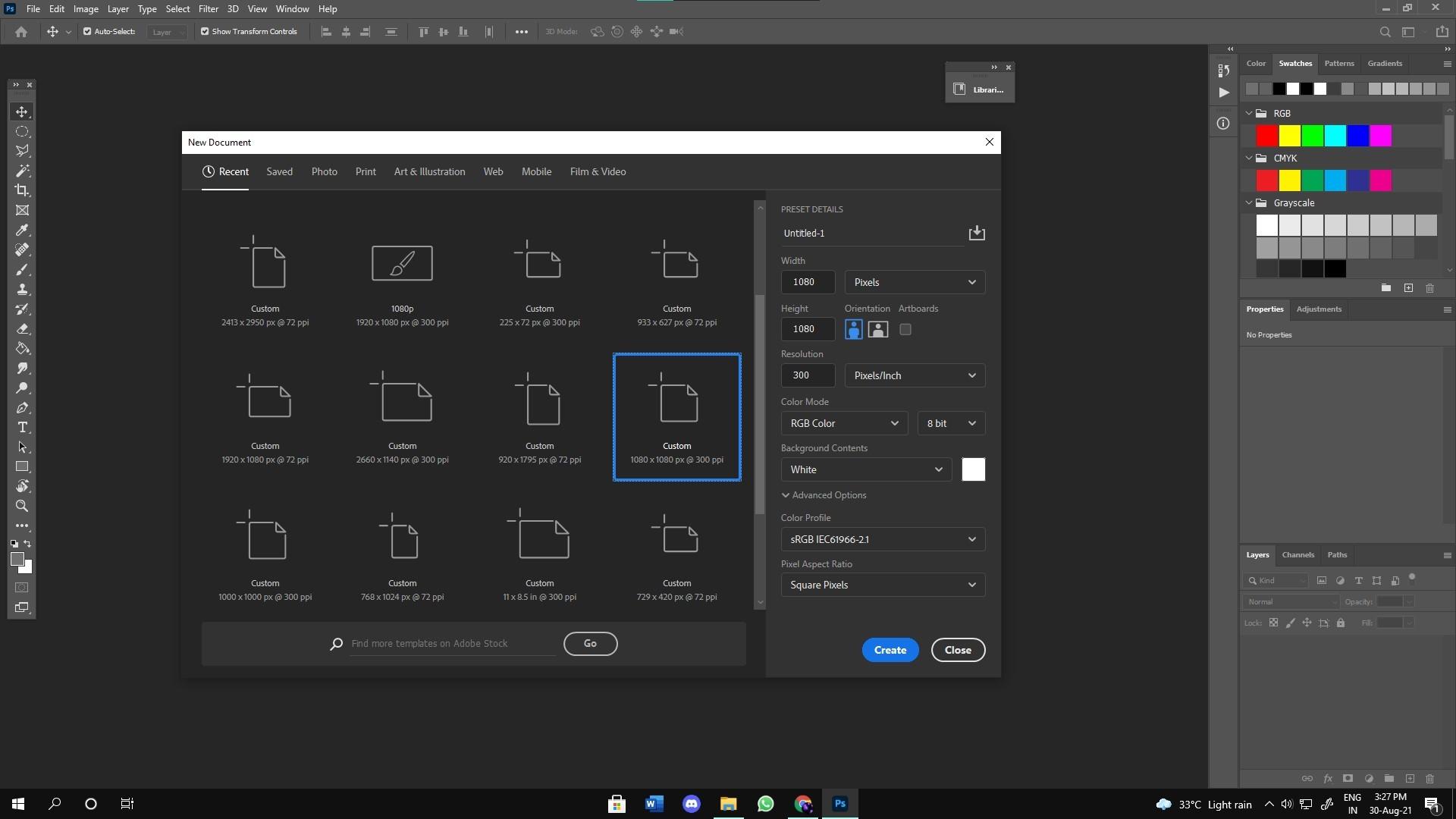Viewport: 1456px width, 819px height.
Task: Switch to the Film & Video tab
Action: 598,172
